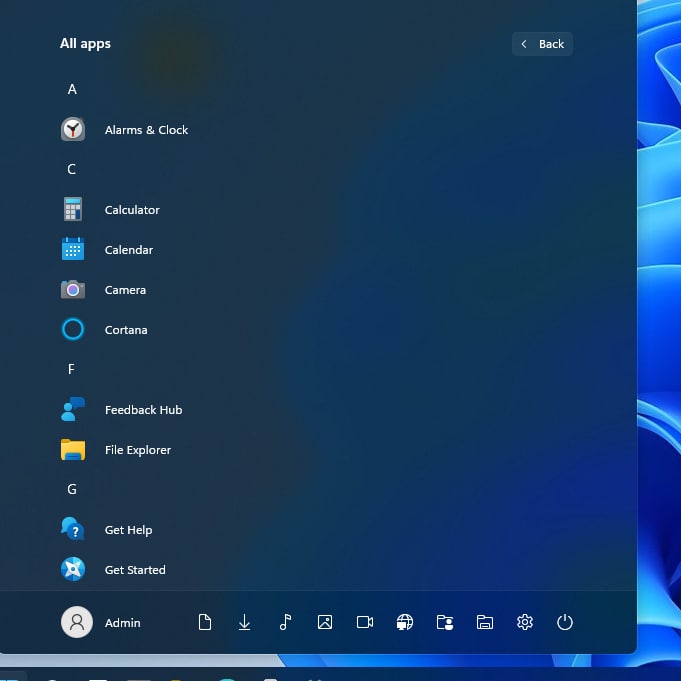
Task: Select the Camera label text
Action: coord(125,290)
